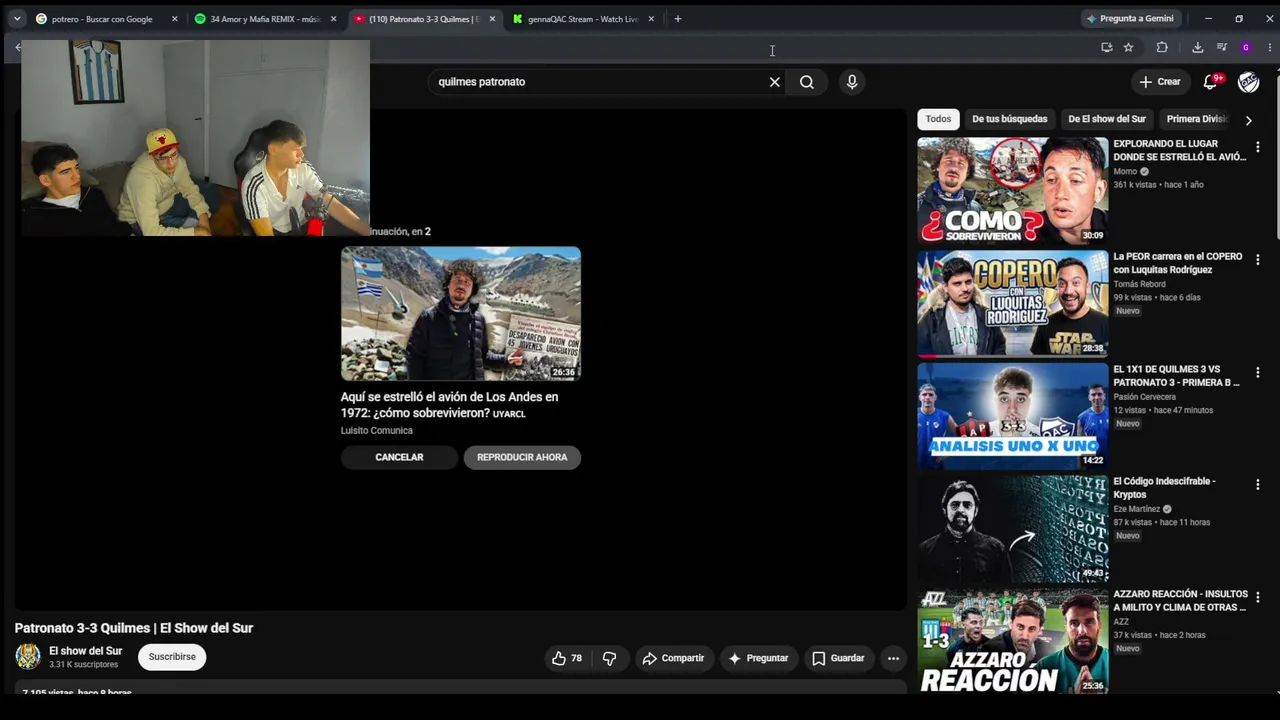This screenshot has width=1280, height=720.
Task: Open the YouTube account avatar menu
Action: click(x=1248, y=82)
